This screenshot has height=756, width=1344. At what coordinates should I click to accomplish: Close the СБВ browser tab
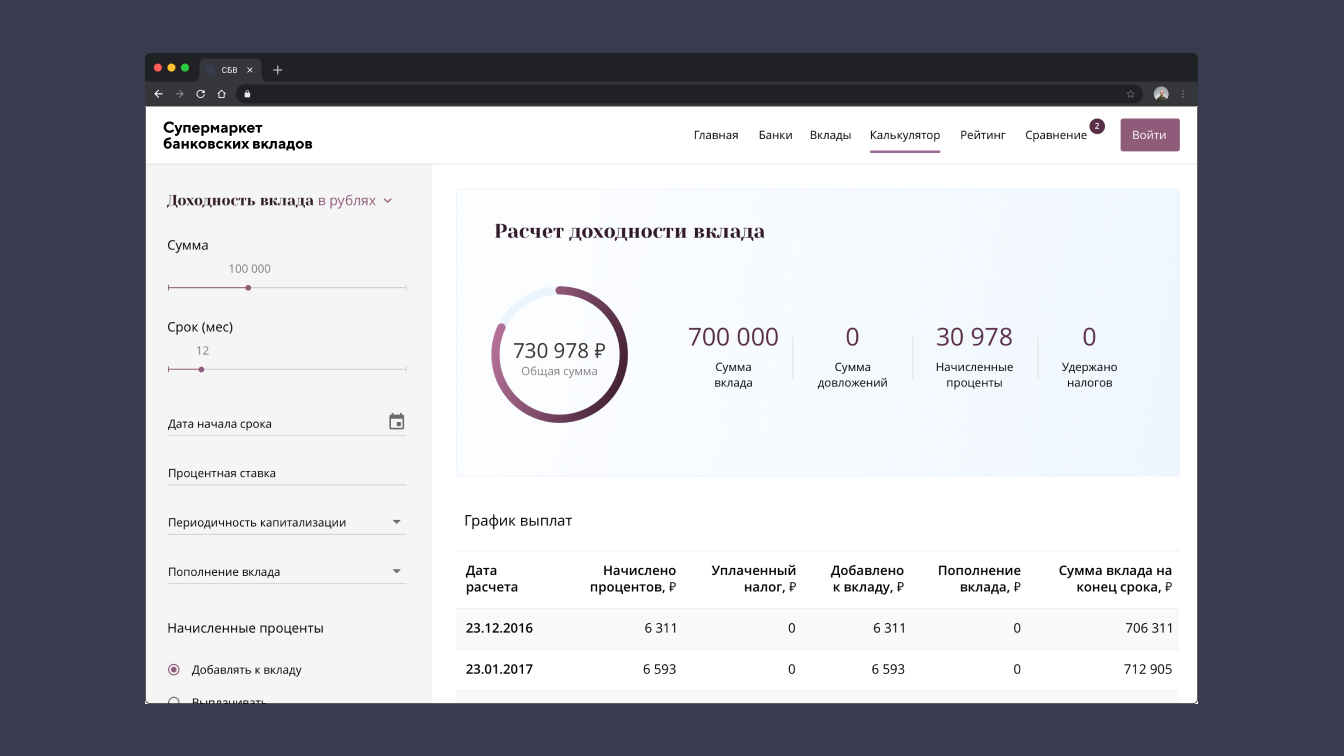pos(250,70)
